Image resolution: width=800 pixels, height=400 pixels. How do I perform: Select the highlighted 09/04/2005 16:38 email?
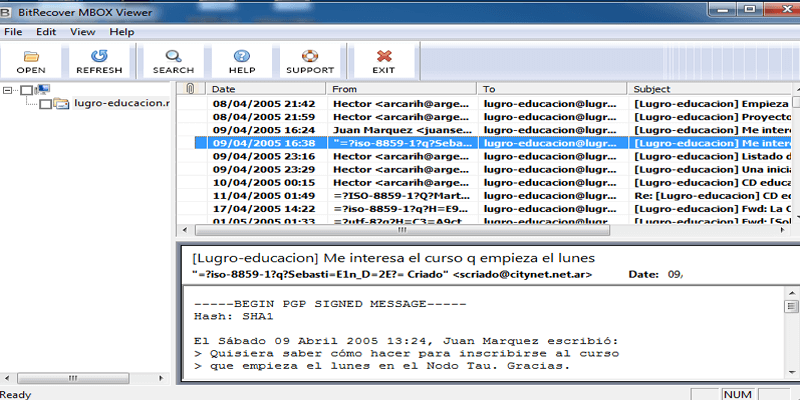coord(492,143)
